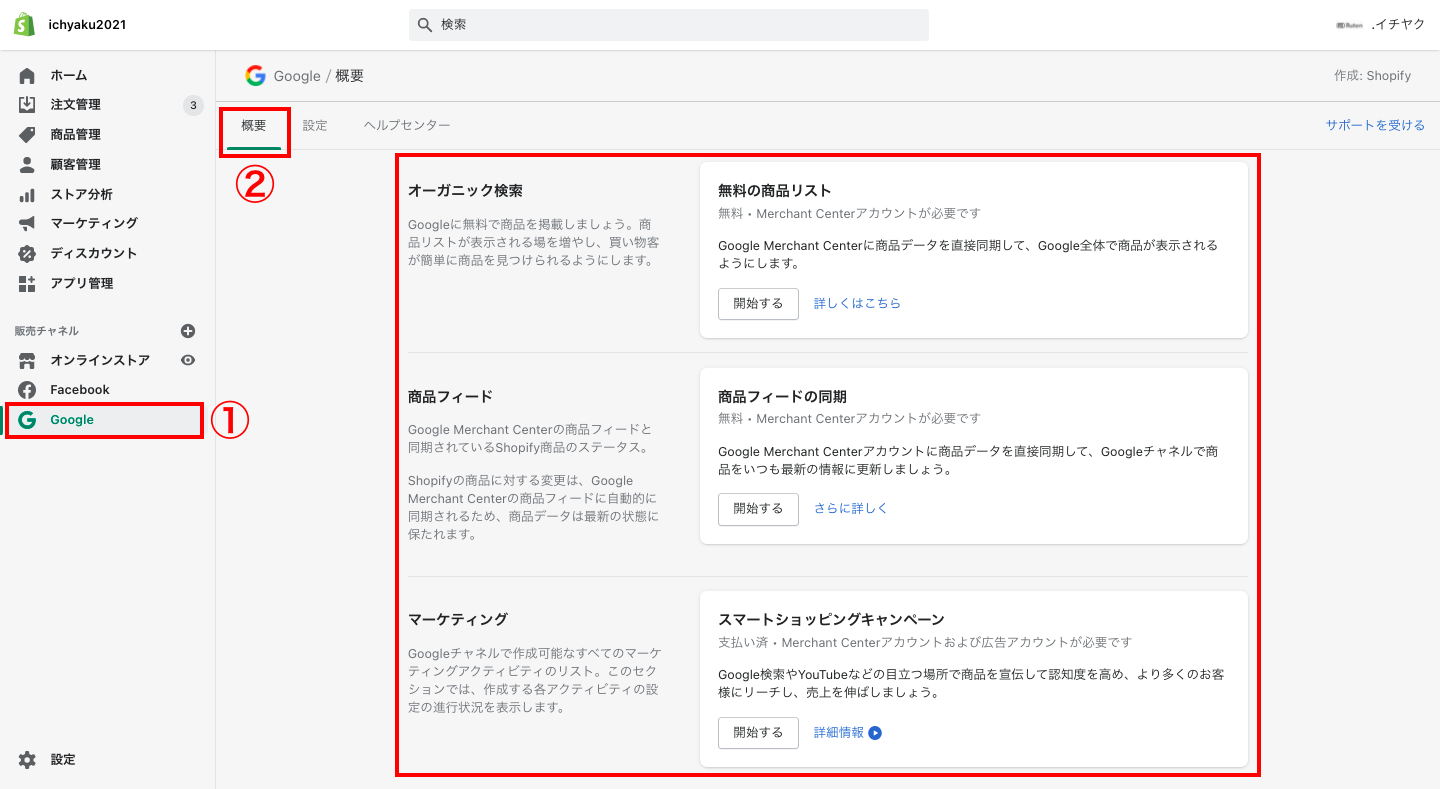
Task: Click the 無料の商品リスト card title
Action: pyautogui.click(x=775, y=190)
